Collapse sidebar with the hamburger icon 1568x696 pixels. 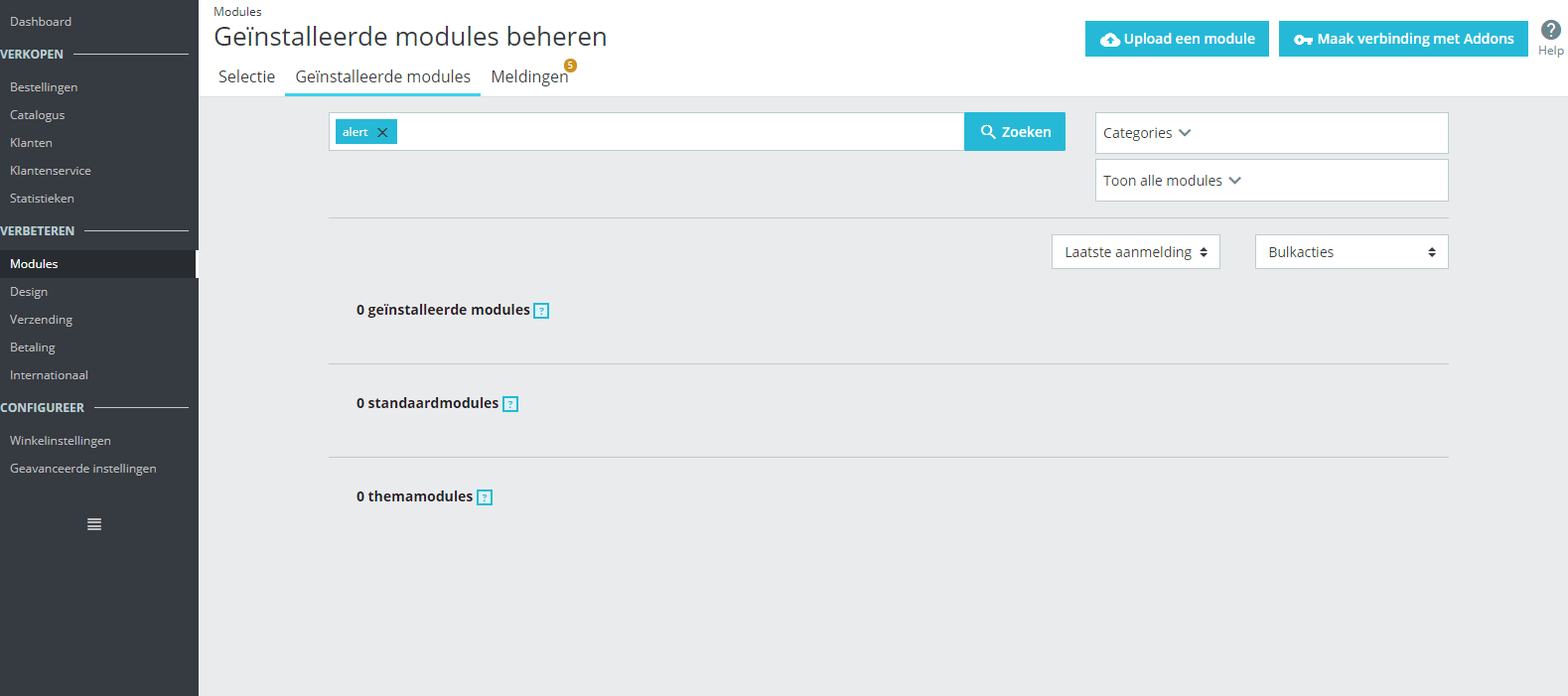94,524
